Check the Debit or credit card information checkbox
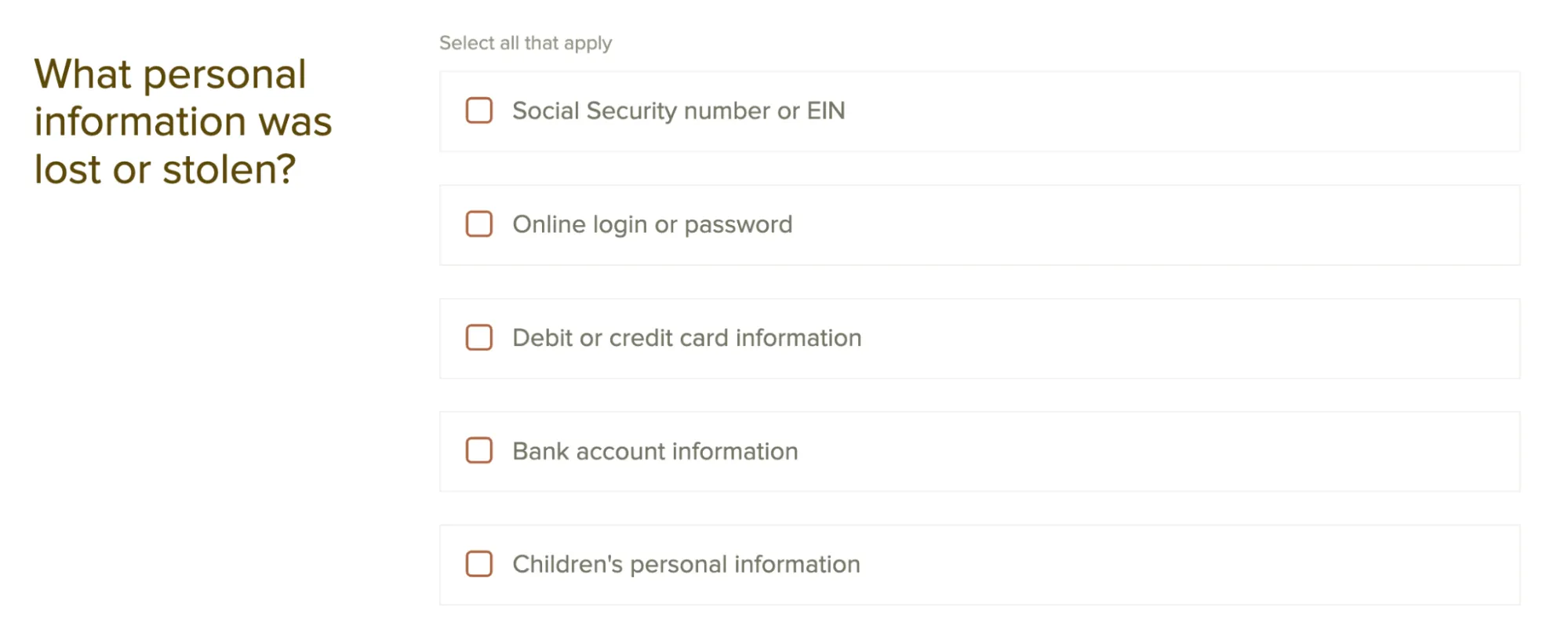 coord(478,338)
